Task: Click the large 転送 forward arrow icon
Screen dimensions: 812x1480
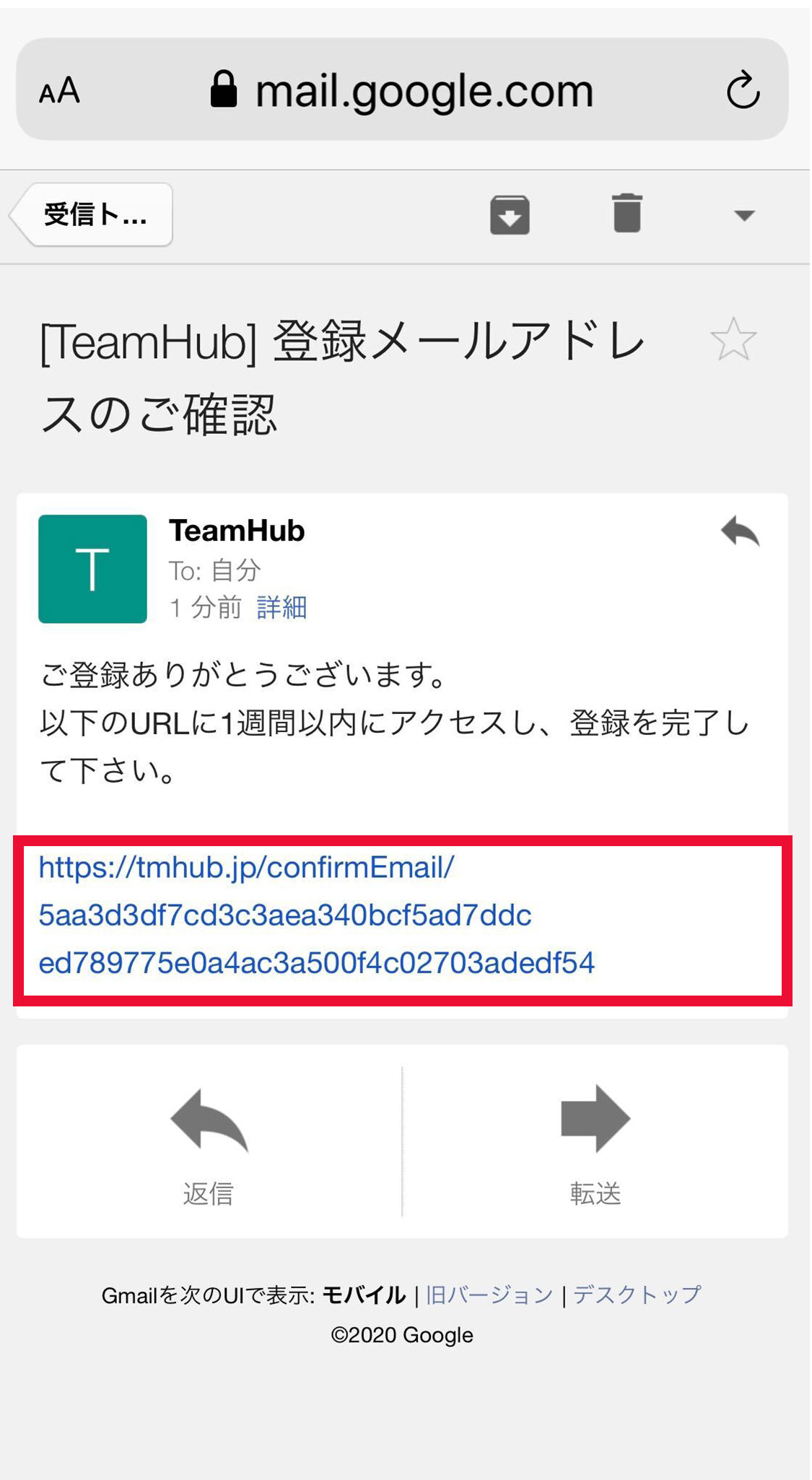Action: click(595, 1118)
